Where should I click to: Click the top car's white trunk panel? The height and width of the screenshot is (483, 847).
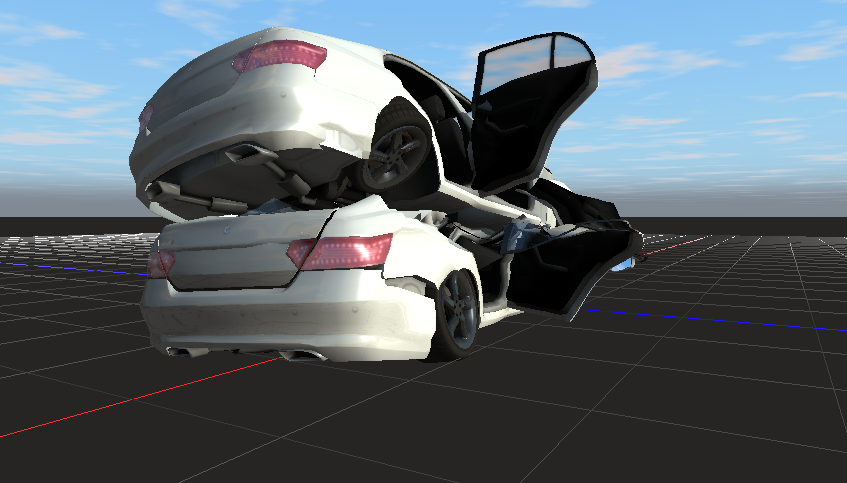pos(200,100)
